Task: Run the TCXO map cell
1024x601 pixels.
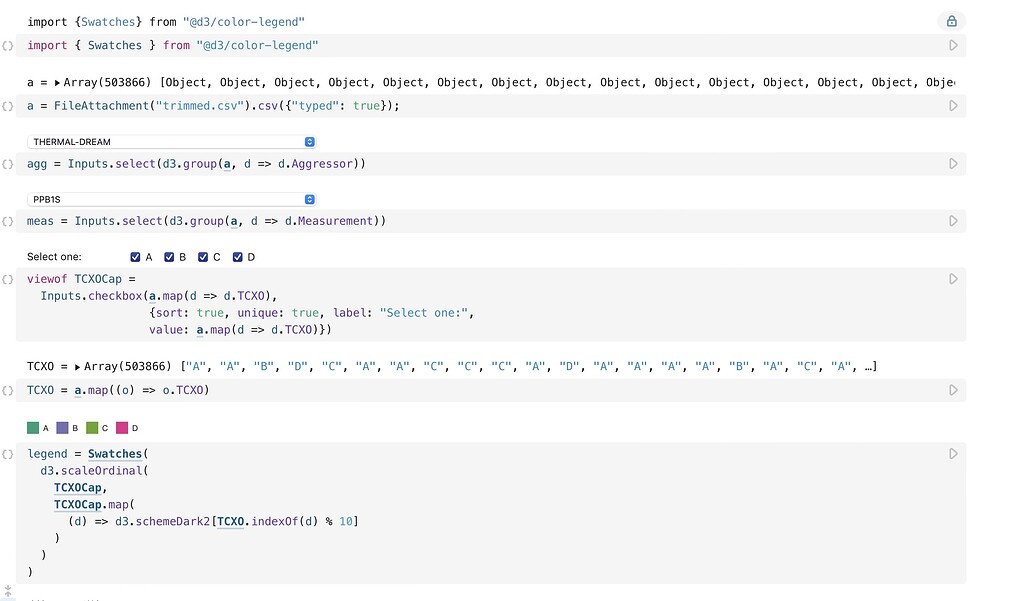Action: 953,390
